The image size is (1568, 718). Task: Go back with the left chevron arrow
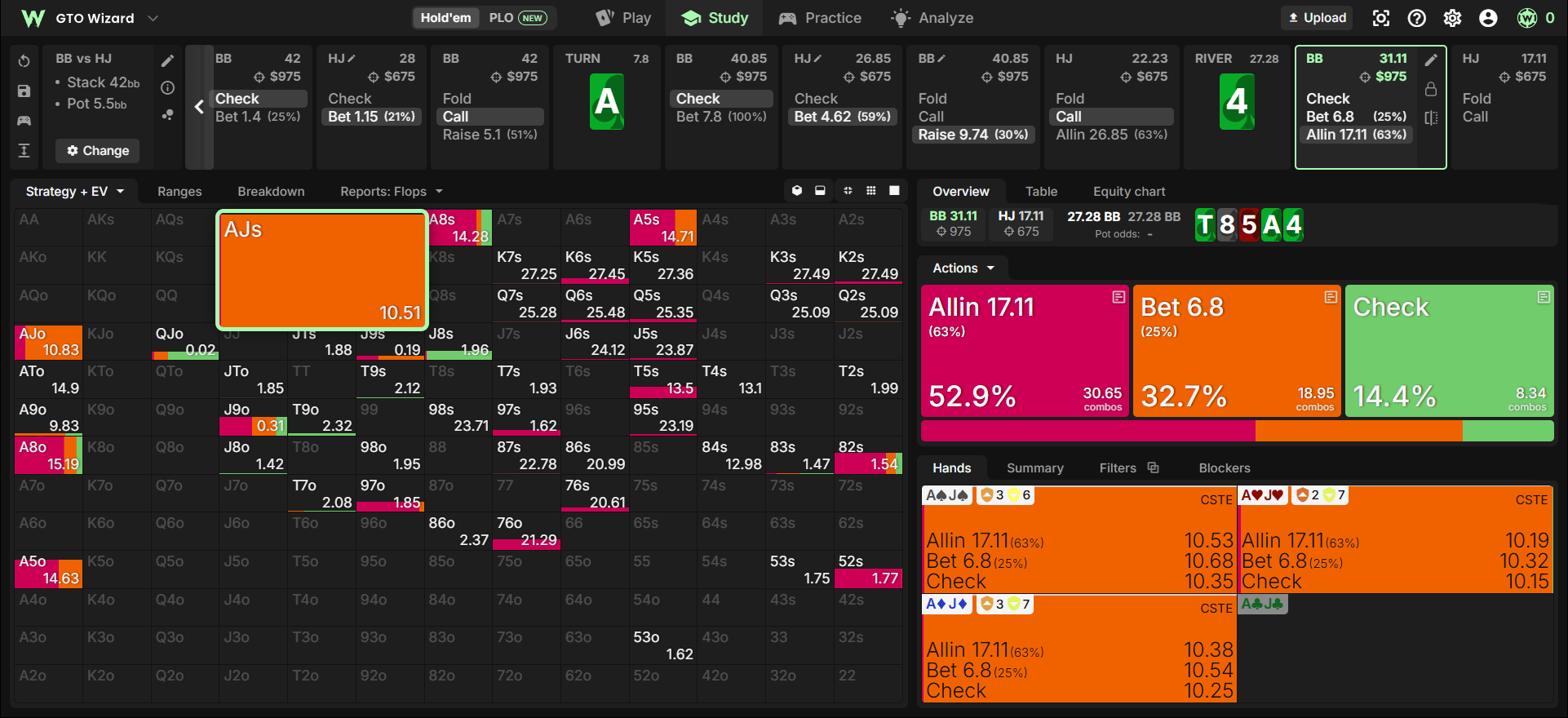pos(199,107)
